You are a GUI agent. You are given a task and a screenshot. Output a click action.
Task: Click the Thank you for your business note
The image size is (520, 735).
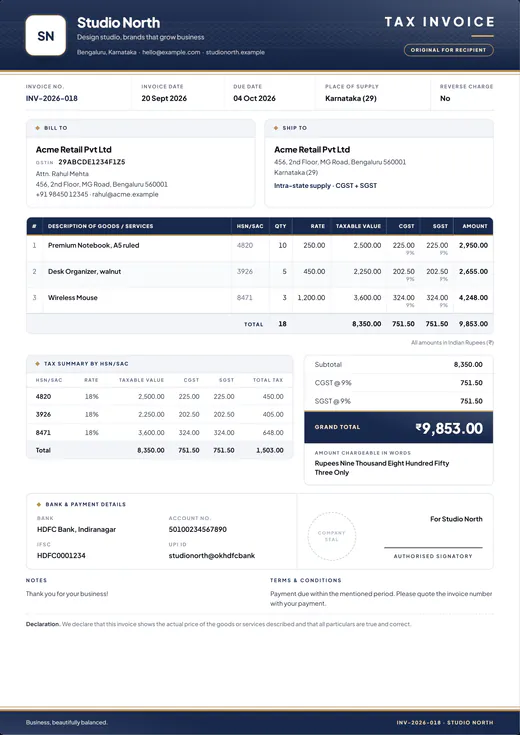click(x=67, y=594)
